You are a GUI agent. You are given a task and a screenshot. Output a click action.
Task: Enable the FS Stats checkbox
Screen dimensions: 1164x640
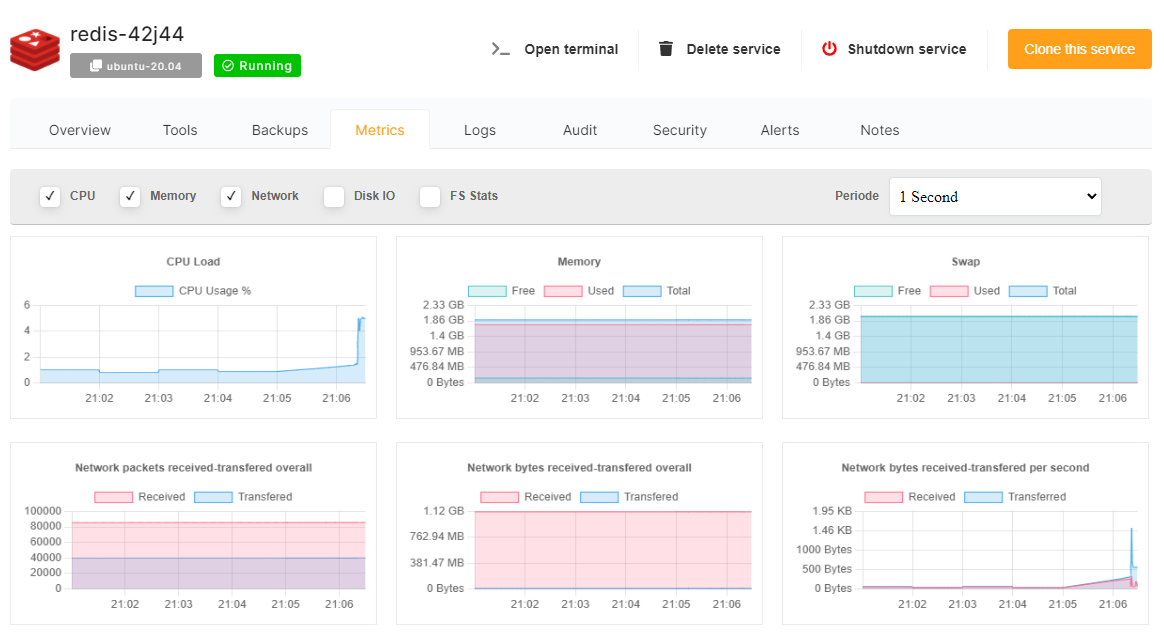click(430, 196)
